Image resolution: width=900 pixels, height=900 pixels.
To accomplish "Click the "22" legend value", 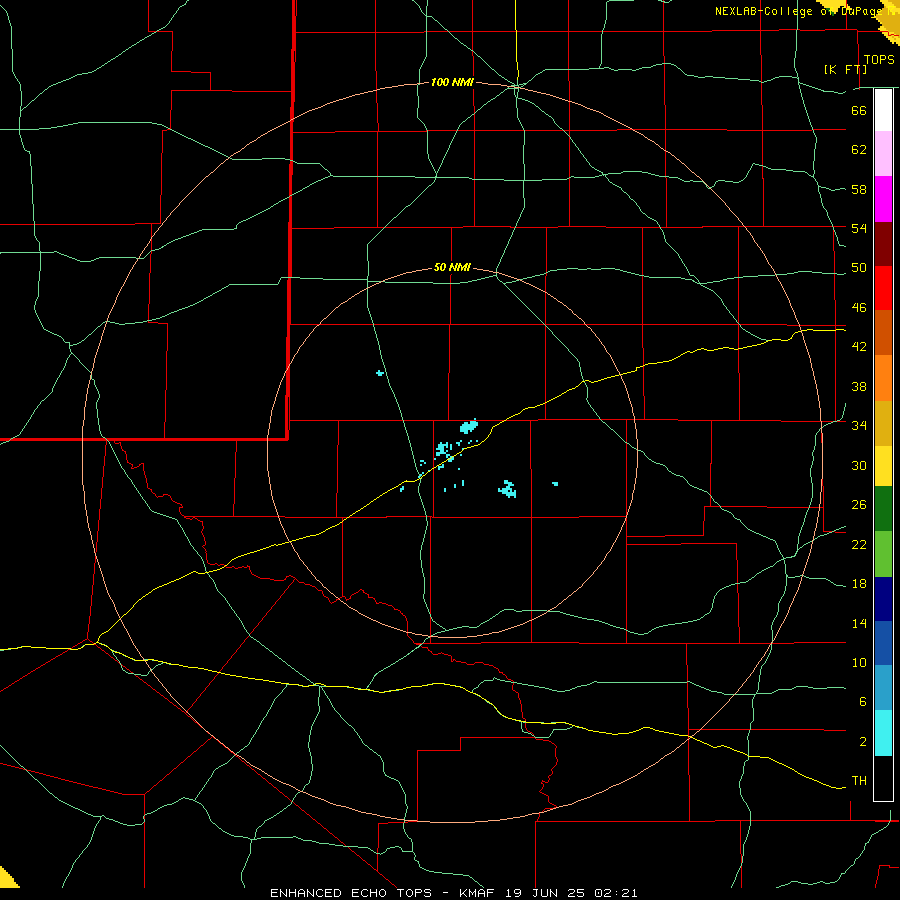I will coord(859,544).
